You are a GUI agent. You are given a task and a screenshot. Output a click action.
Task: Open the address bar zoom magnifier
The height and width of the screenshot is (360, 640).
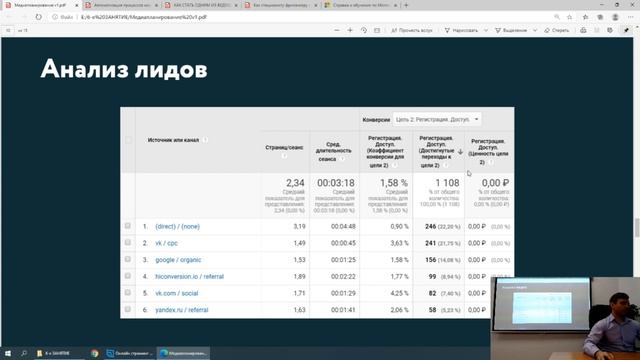coord(557,17)
